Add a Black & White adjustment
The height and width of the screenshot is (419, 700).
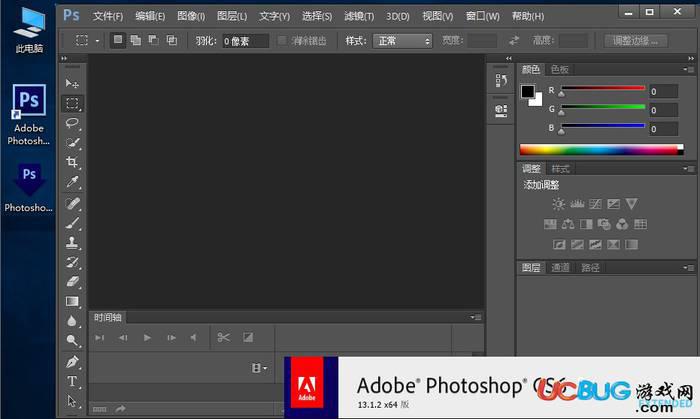click(586, 224)
